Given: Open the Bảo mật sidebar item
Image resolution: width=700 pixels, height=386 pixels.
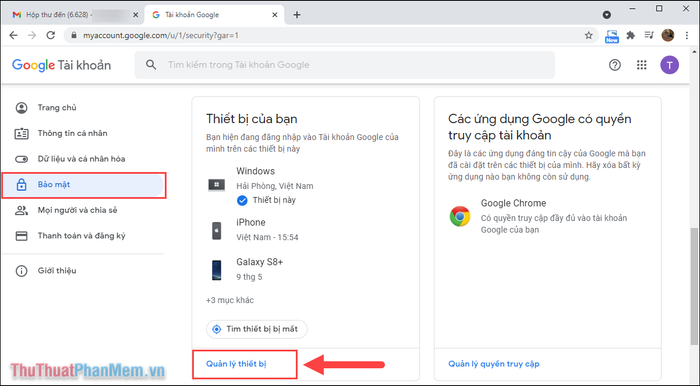Looking at the screenshot, I should pyautogui.click(x=83, y=185).
